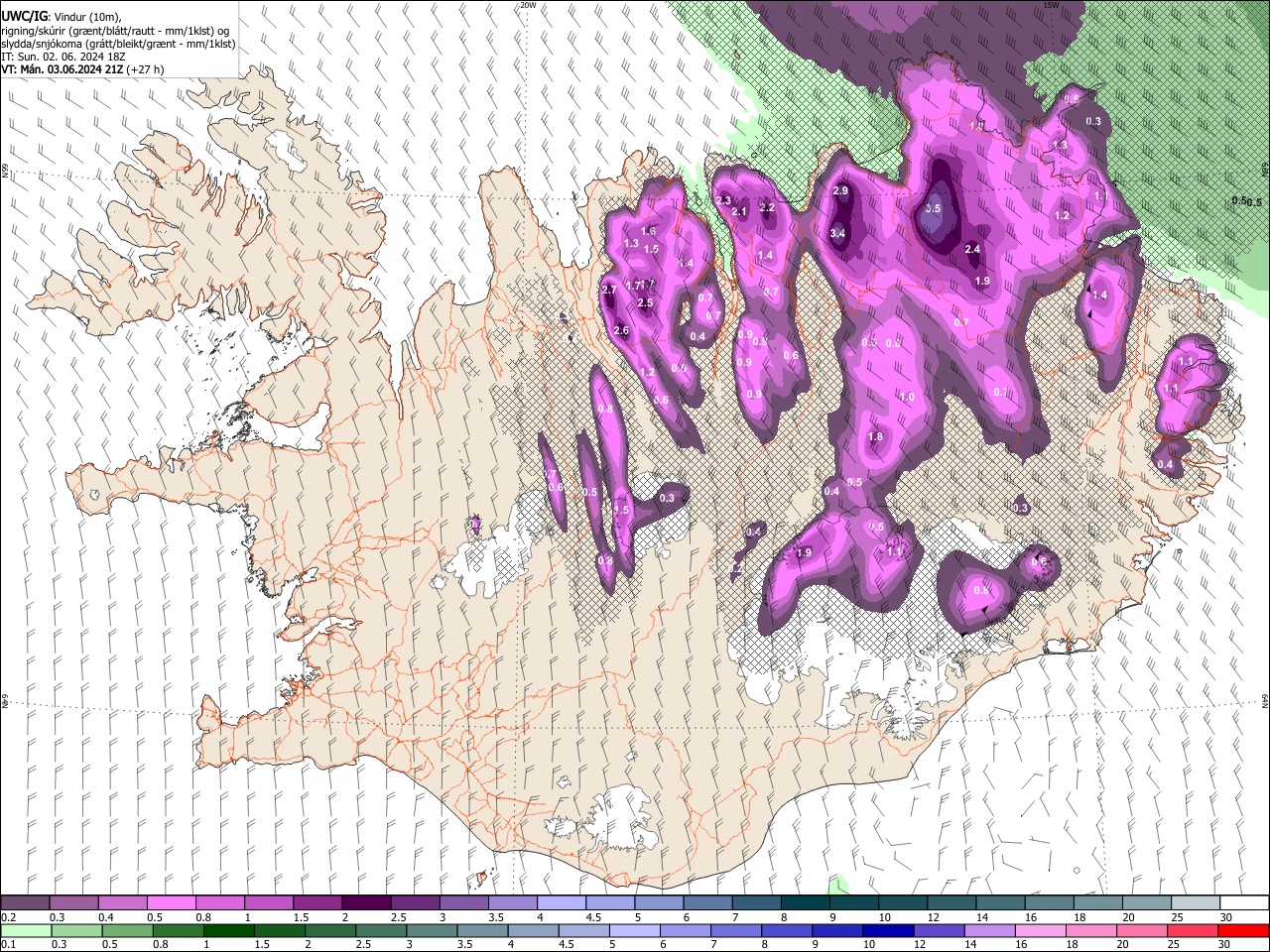Pick the deep blue swatch right of 10 in bottom row
This screenshot has width=1270, height=952.
(x=887, y=930)
